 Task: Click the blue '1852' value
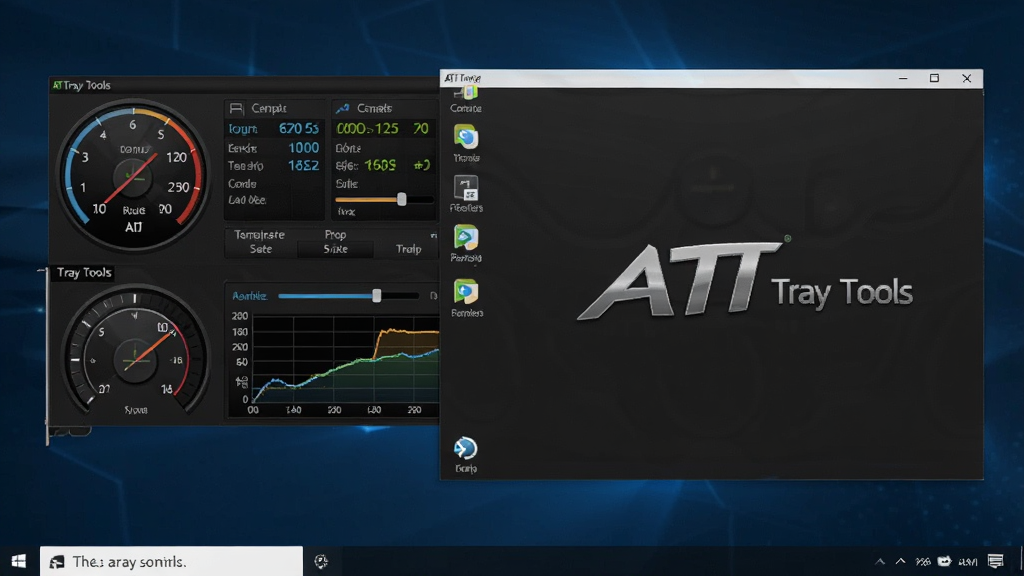click(304, 165)
